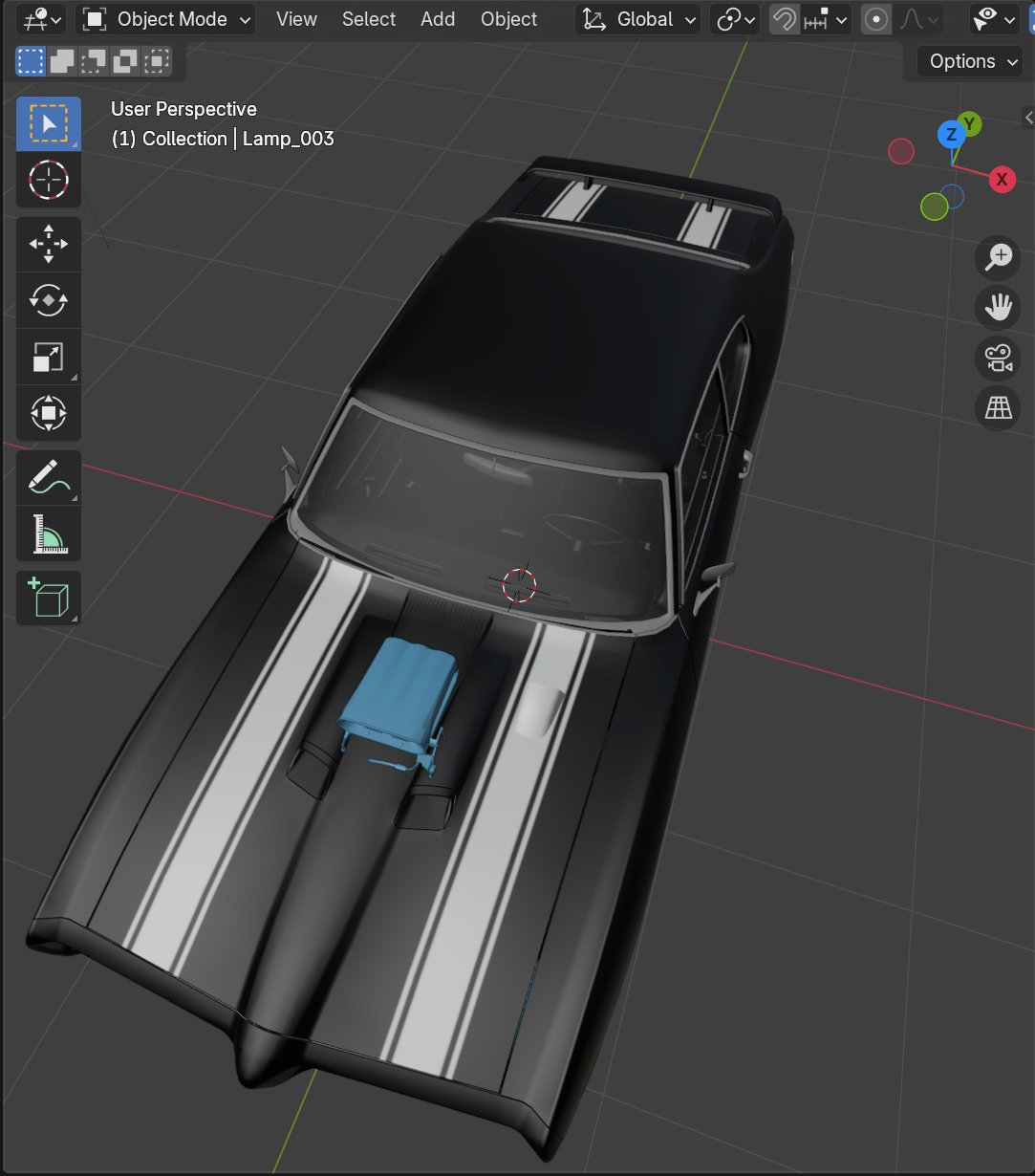This screenshot has width=1035, height=1176.
Task: Choose Set new selection mode icon
Action: tap(32, 61)
